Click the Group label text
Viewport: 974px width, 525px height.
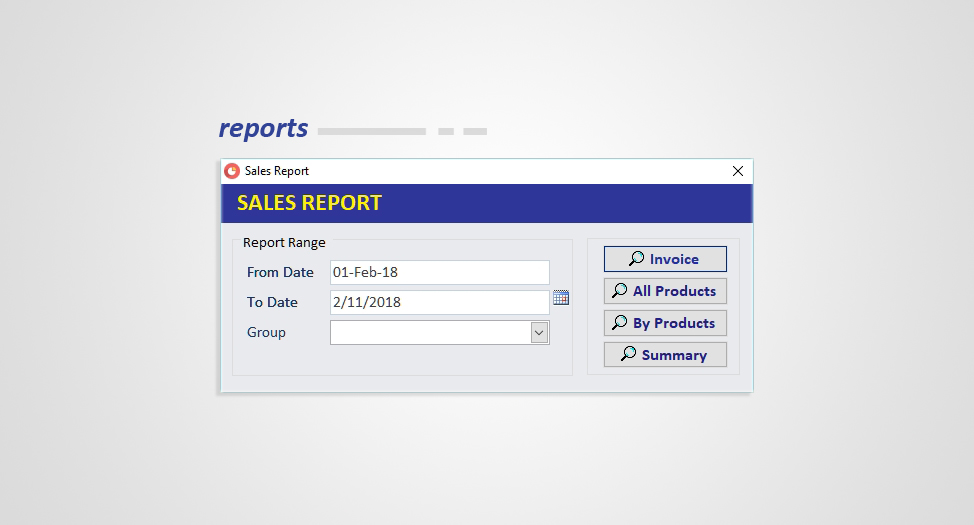click(x=266, y=332)
